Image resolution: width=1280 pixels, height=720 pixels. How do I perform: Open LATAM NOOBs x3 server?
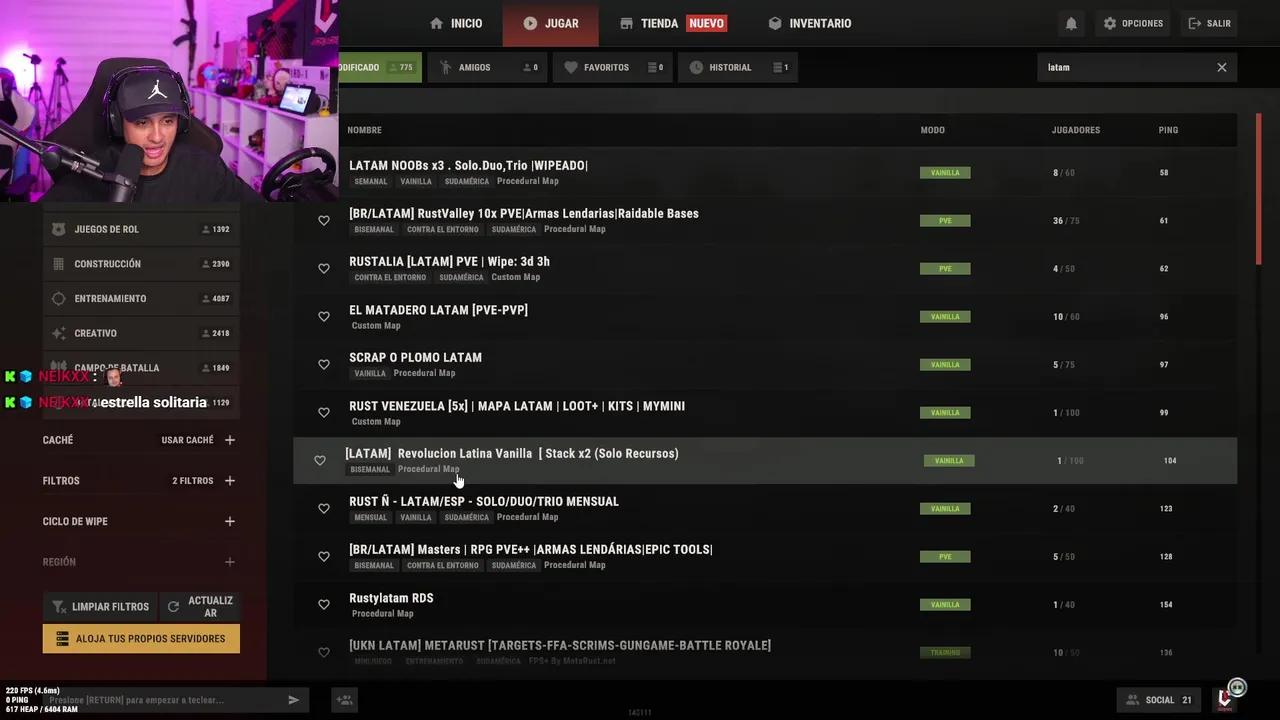(765, 172)
